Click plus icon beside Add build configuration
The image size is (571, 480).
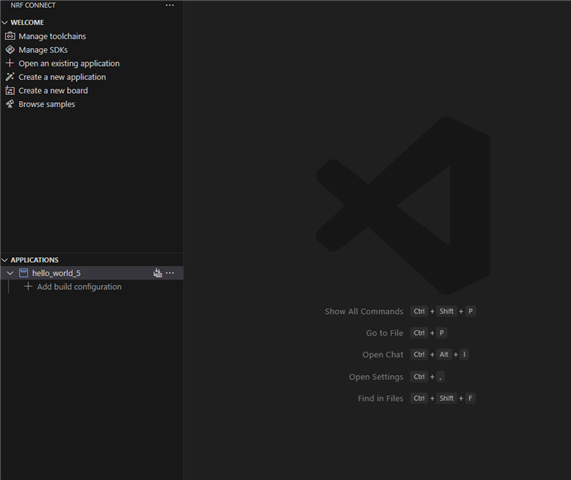(28, 287)
